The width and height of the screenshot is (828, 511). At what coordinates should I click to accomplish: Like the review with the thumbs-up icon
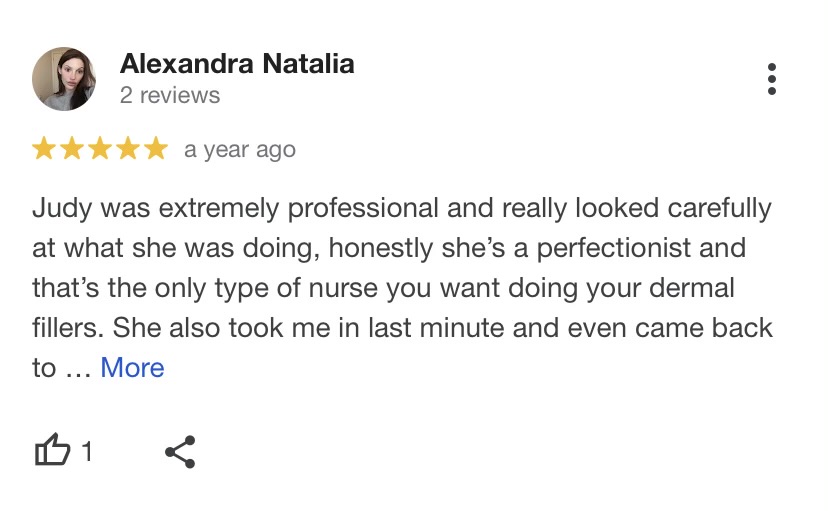tap(52, 450)
